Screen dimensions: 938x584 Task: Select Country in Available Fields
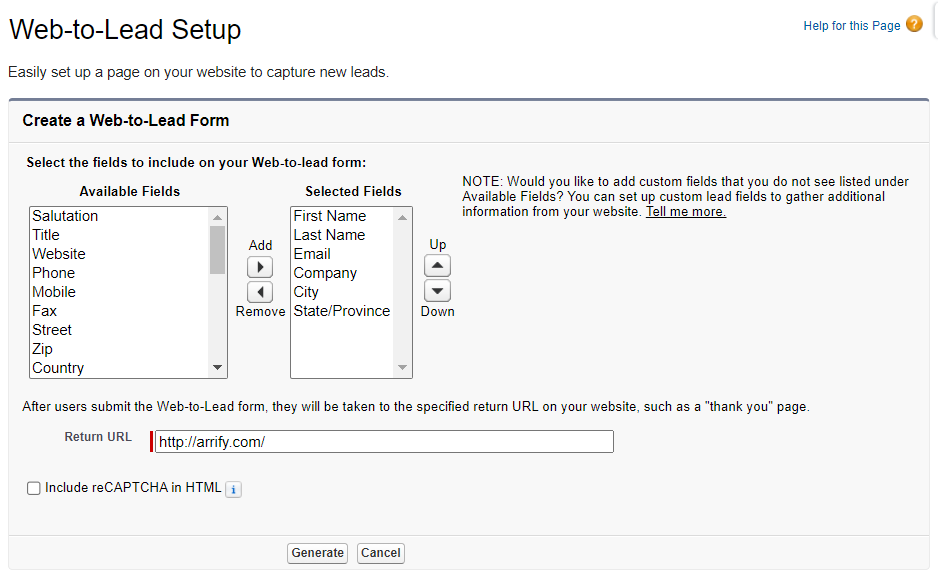[58, 367]
